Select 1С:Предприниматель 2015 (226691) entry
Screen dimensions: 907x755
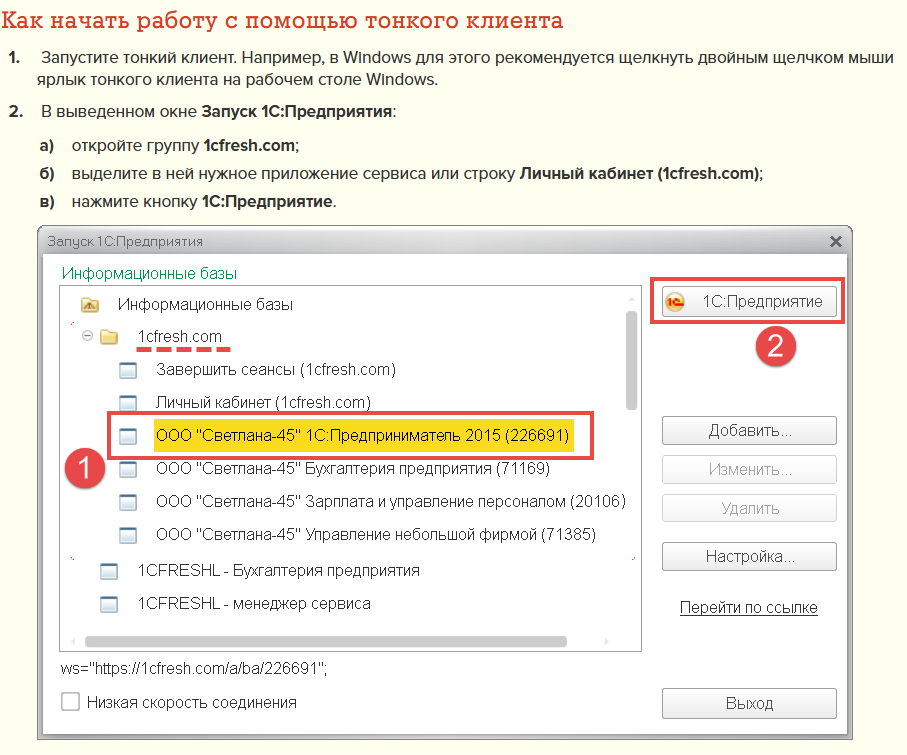pyautogui.click(x=363, y=435)
